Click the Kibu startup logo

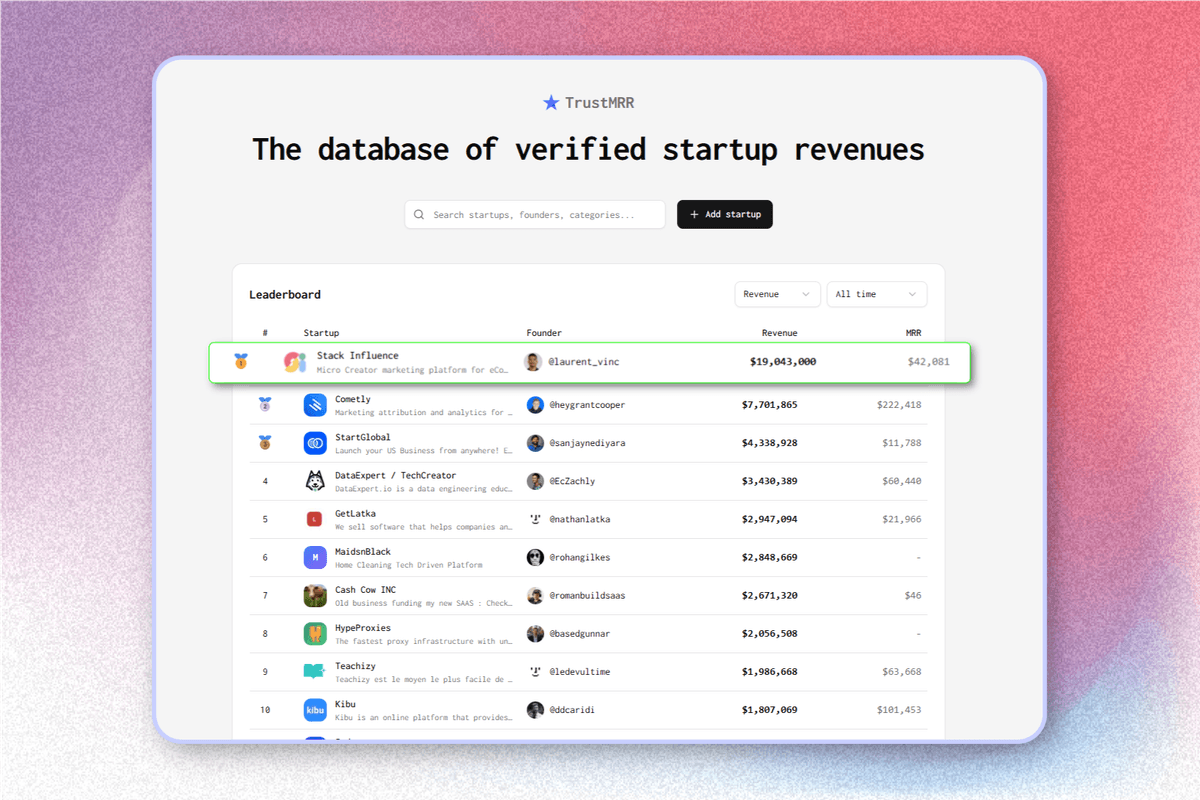(314, 709)
